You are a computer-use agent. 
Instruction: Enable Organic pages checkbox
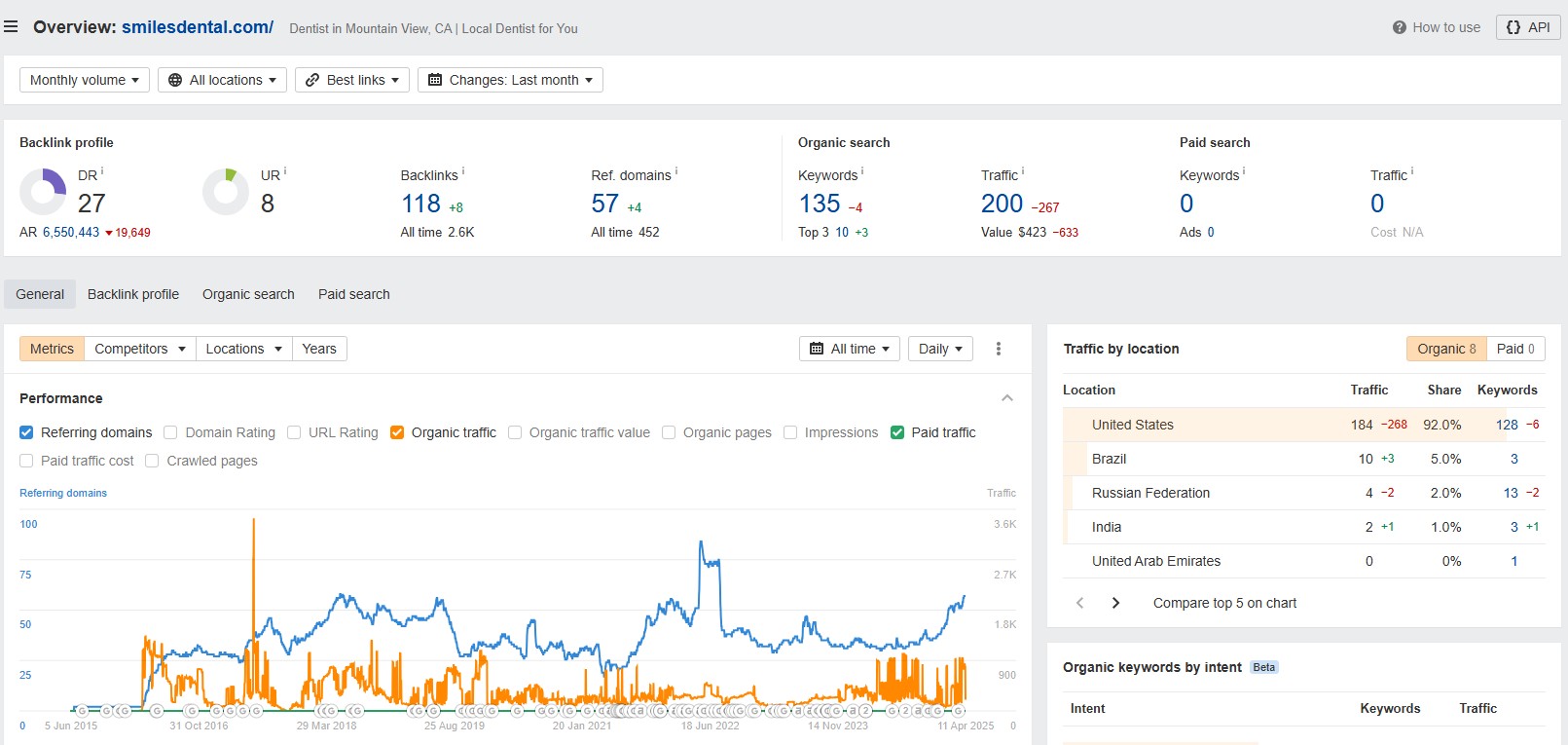click(x=669, y=432)
